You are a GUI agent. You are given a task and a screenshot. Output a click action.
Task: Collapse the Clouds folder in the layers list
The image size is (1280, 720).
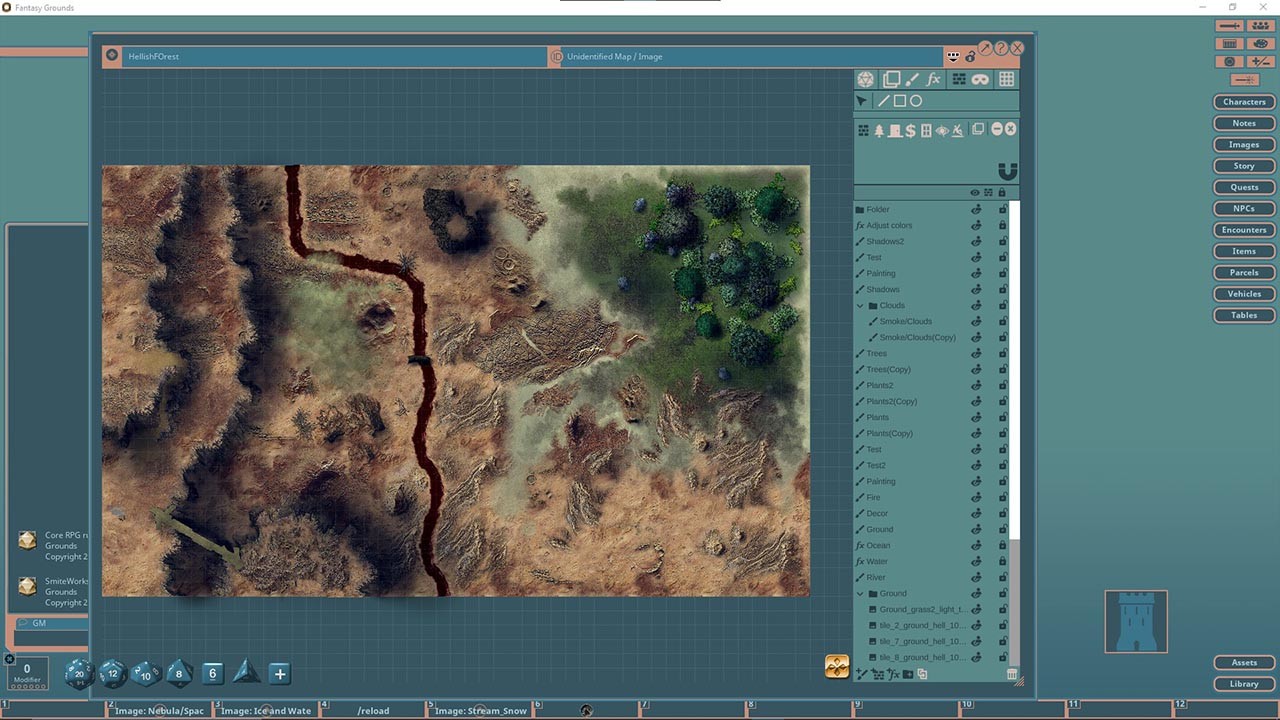860,305
